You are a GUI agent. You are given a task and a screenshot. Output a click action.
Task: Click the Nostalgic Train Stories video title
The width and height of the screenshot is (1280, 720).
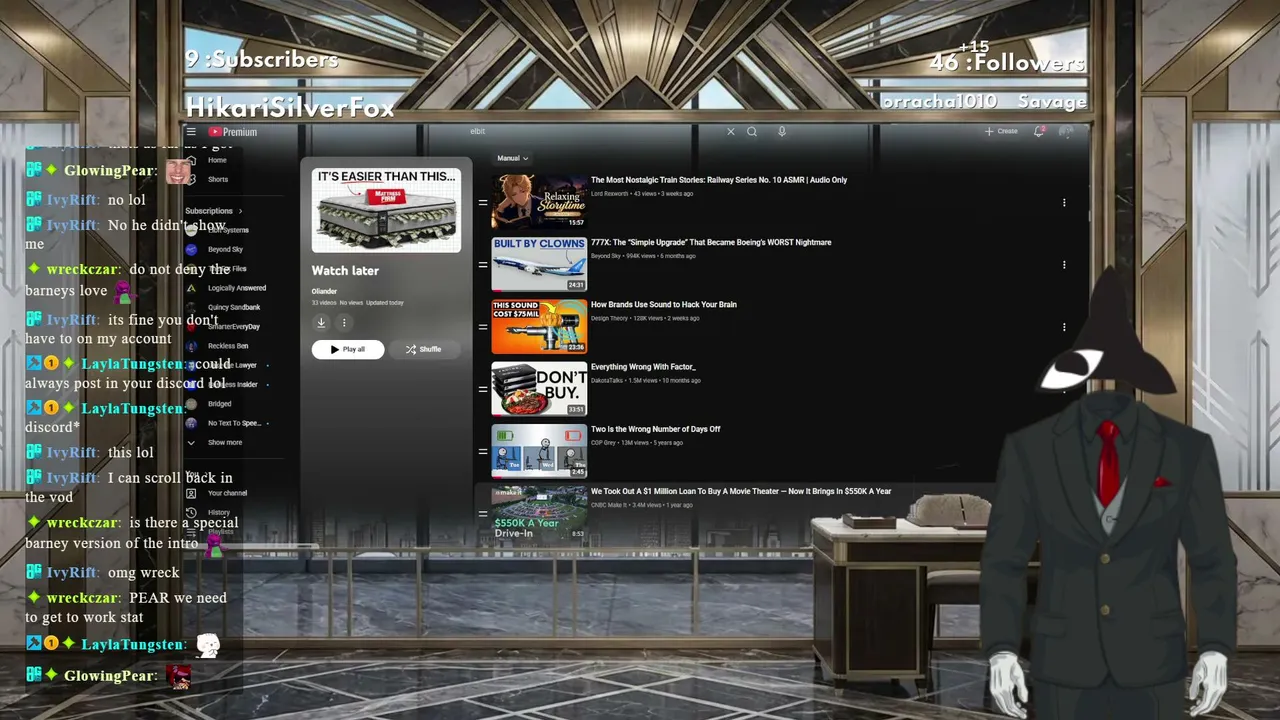[719, 180]
